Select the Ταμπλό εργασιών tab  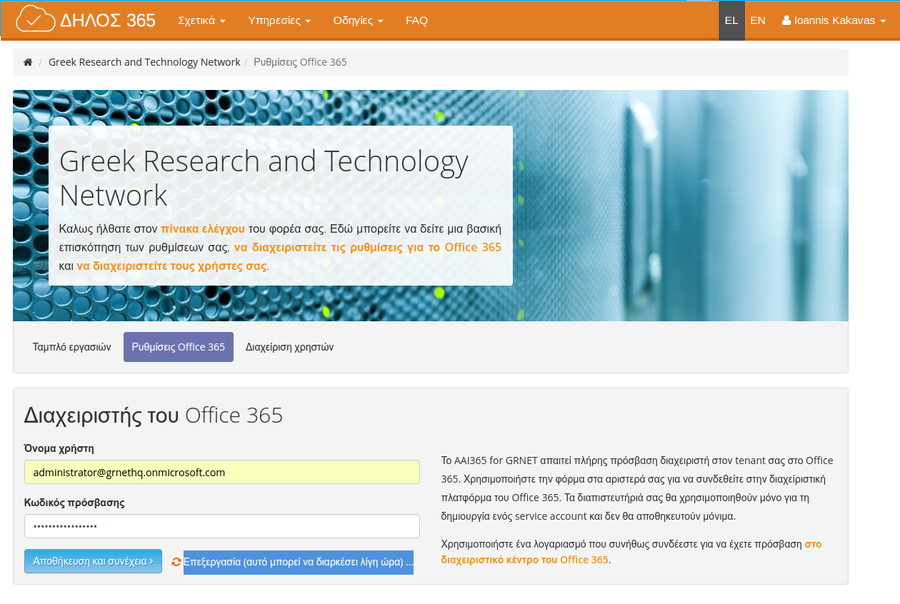[x=71, y=347]
